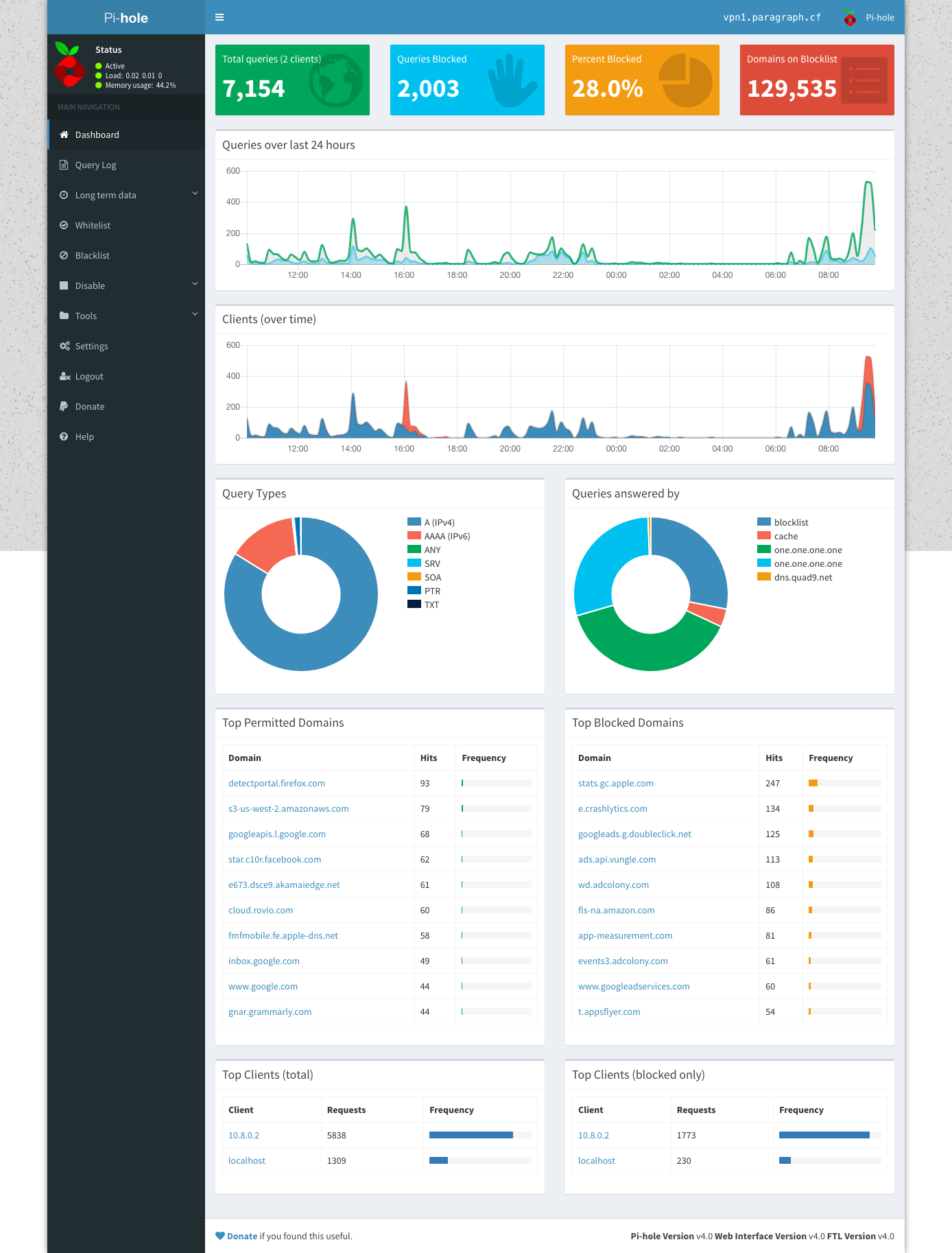Click the heart icon in the footer

(220, 1236)
